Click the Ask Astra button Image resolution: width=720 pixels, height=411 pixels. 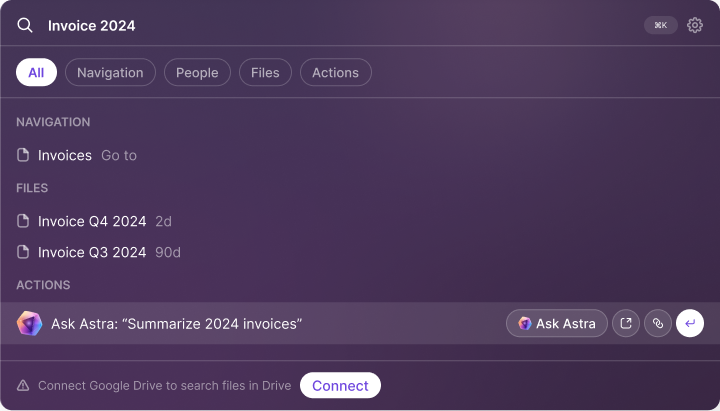point(557,323)
